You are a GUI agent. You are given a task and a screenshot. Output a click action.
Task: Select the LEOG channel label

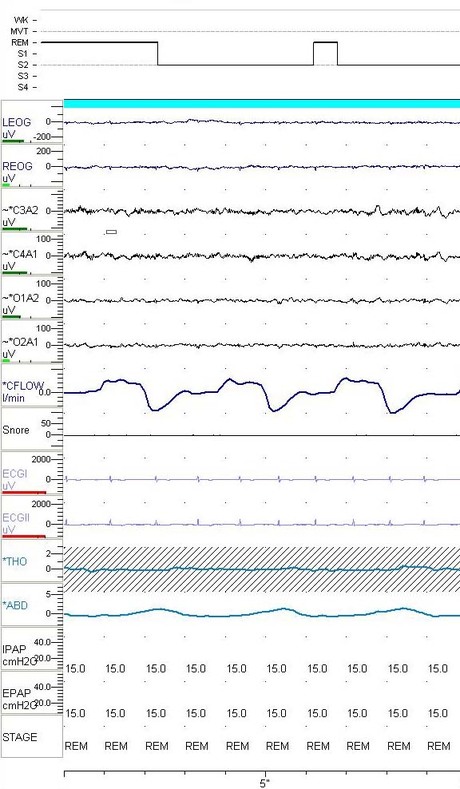[x=17, y=122]
